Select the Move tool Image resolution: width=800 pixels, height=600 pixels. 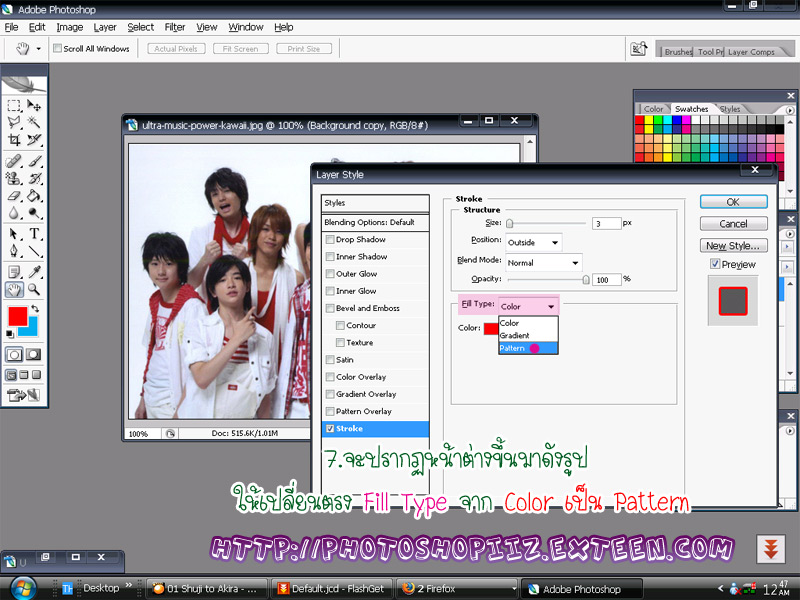tap(35, 105)
